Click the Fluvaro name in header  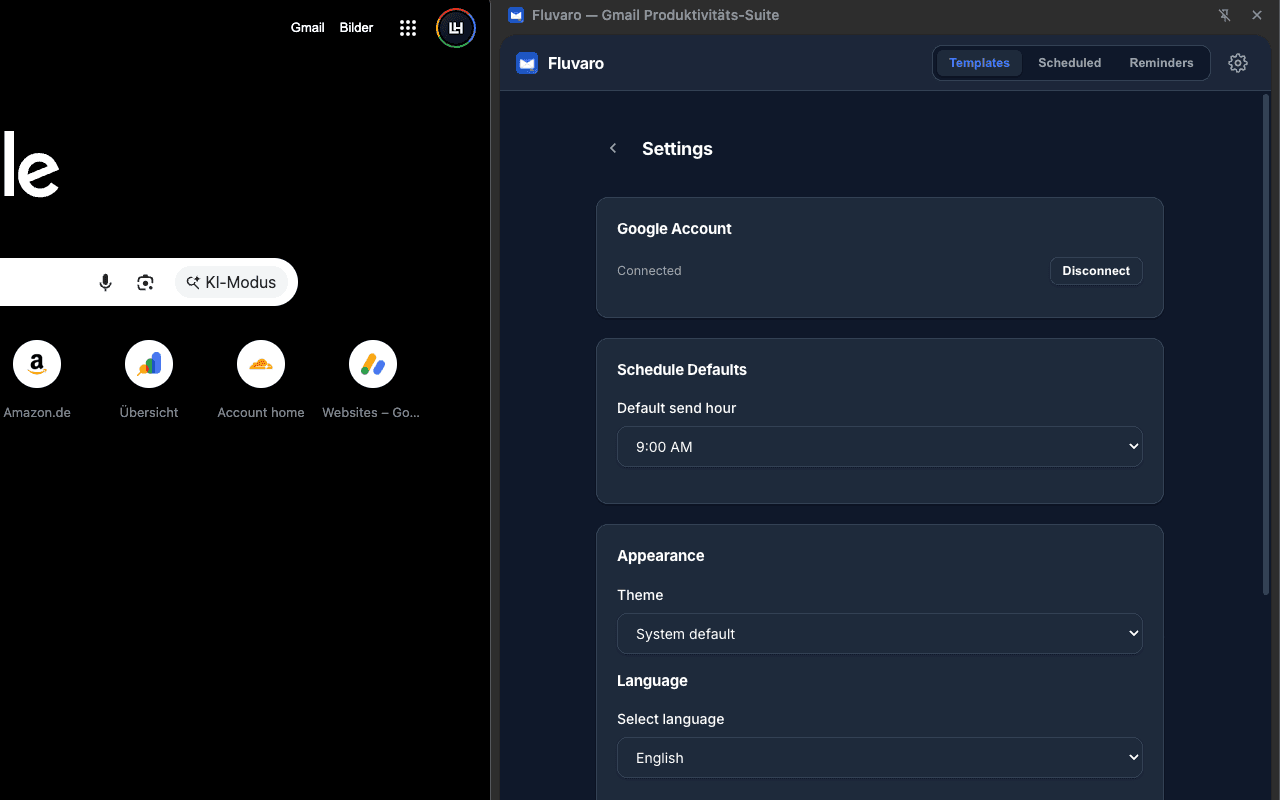pyautogui.click(x=576, y=63)
